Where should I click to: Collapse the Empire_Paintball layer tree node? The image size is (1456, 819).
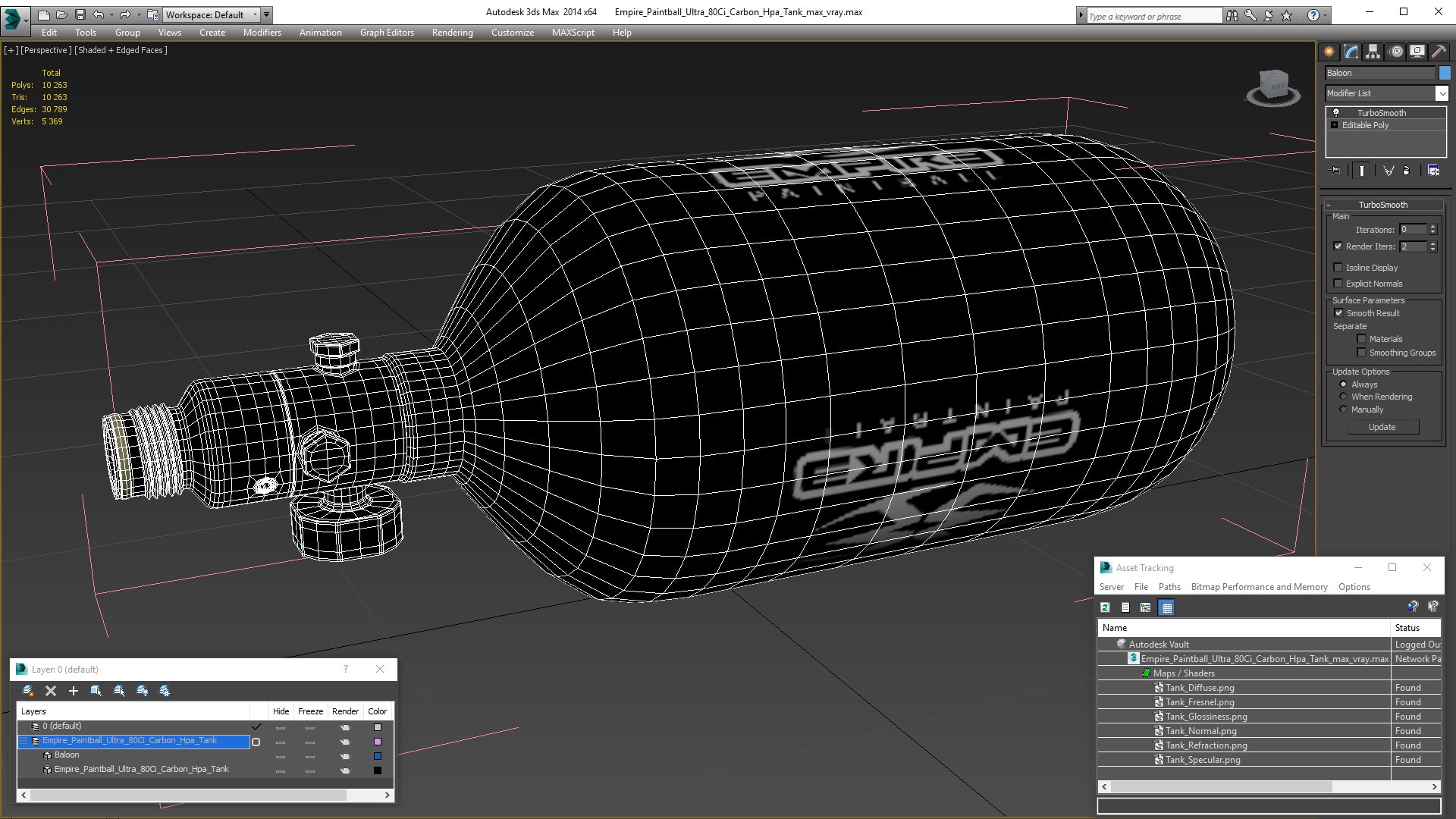click(24, 741)
